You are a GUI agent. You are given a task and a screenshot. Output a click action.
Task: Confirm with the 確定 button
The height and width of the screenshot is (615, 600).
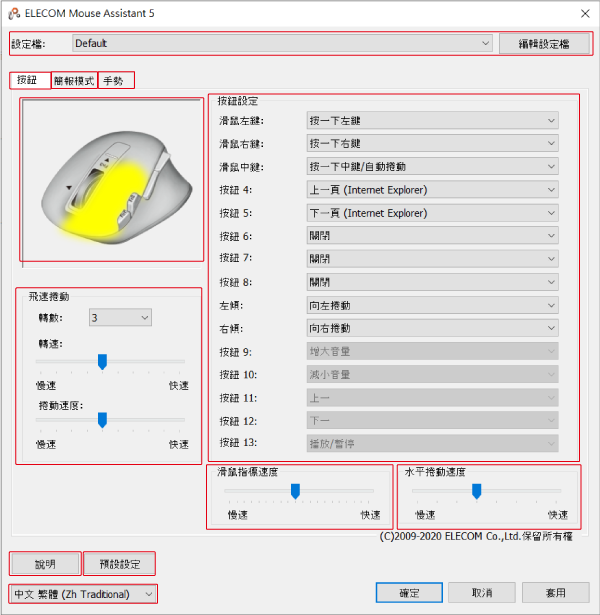pos(409,593)
